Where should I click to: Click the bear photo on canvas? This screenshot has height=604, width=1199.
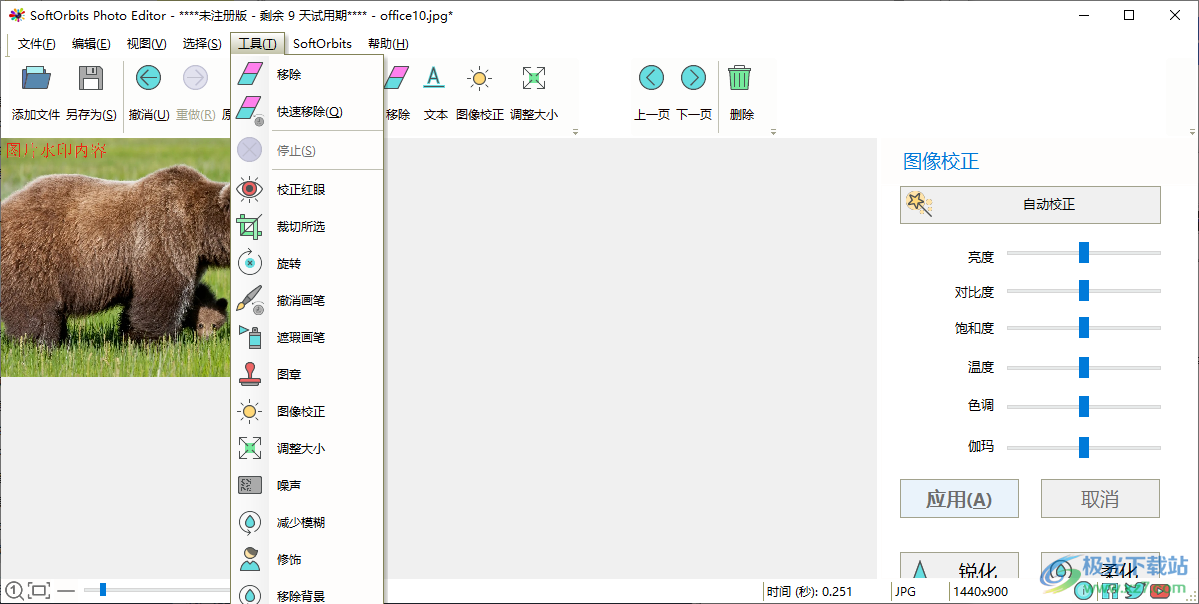pyautogui.click(x=115, y=258)
